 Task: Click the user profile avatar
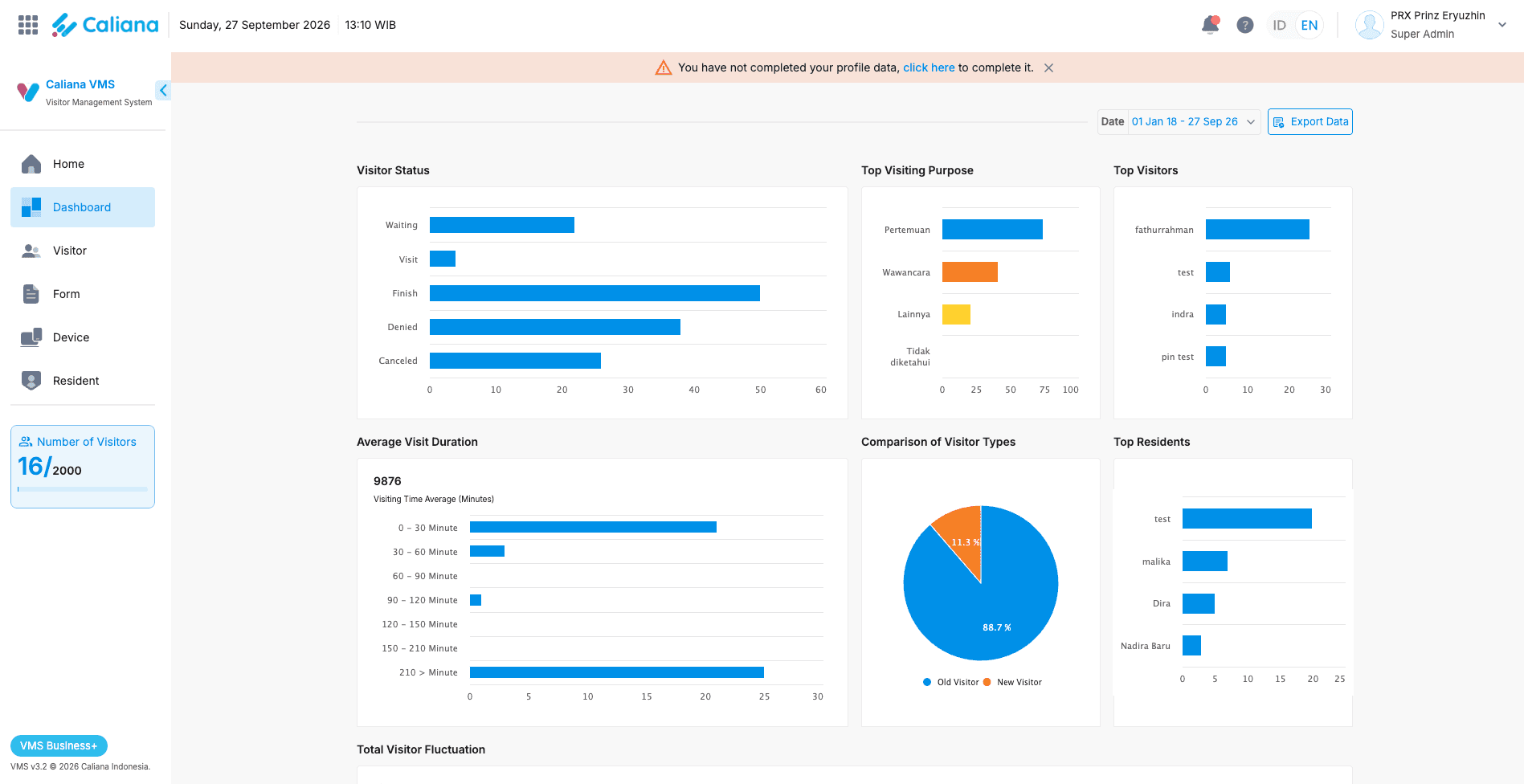[1369, 25]
